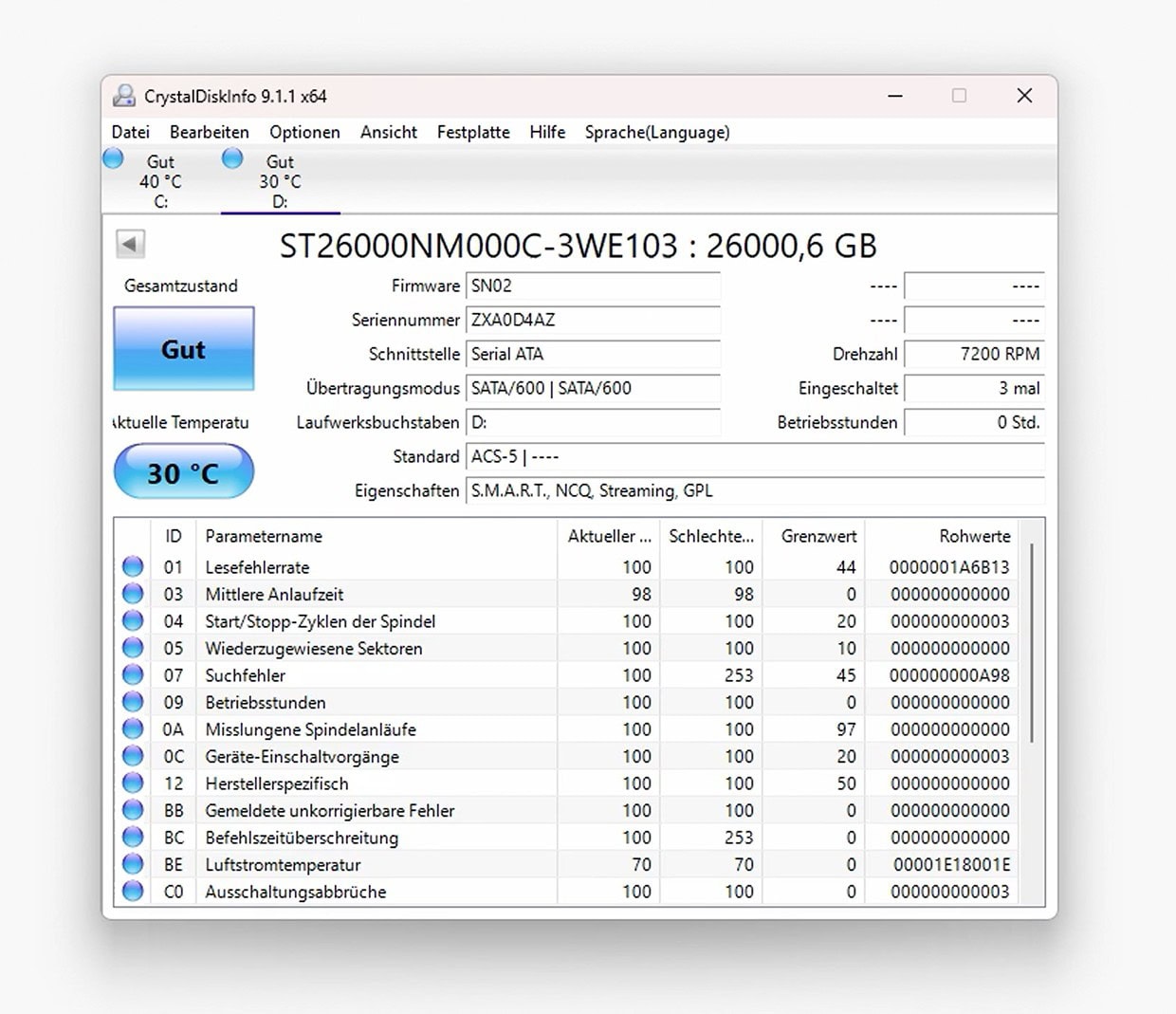
Task: Open the Bearbeiten menu
Action: coord(209,132)
